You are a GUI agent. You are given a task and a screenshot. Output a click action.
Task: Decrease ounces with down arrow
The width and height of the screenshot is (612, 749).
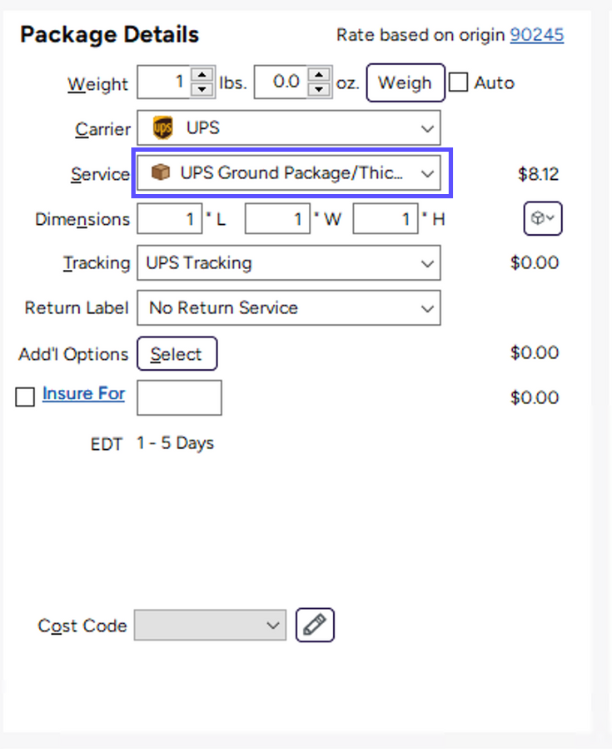319,89
